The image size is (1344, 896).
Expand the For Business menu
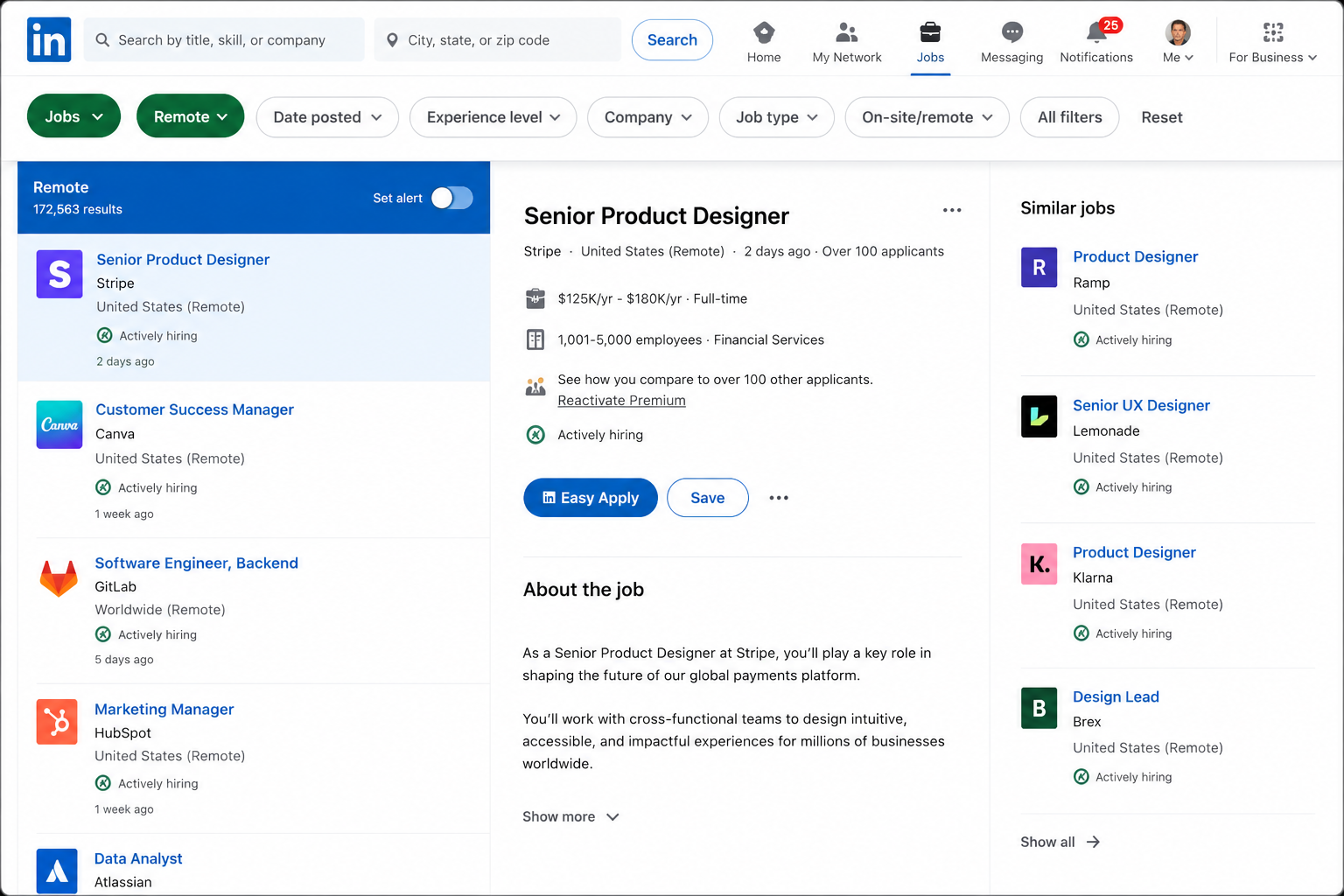pyautogui.click(x=1272, y=43)
